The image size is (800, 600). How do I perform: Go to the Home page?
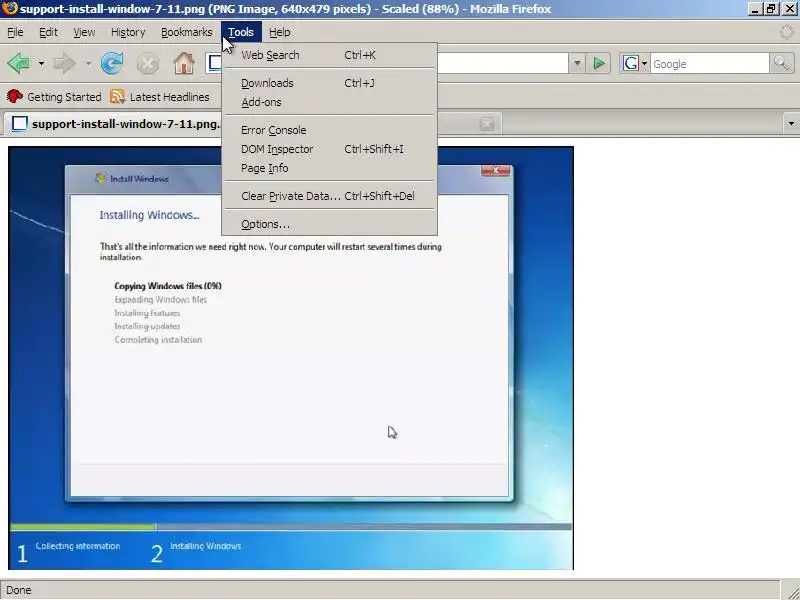[x=184, y=63]
